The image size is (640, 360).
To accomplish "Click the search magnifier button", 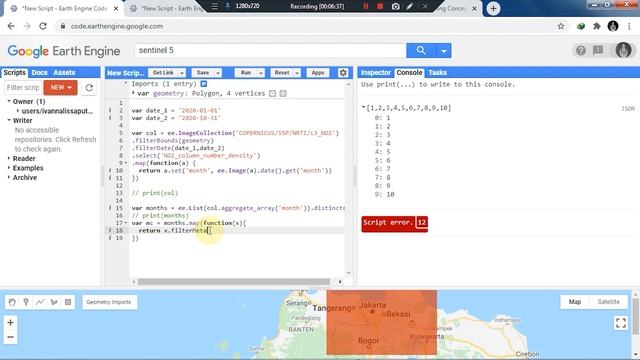I will click(421, 51).
